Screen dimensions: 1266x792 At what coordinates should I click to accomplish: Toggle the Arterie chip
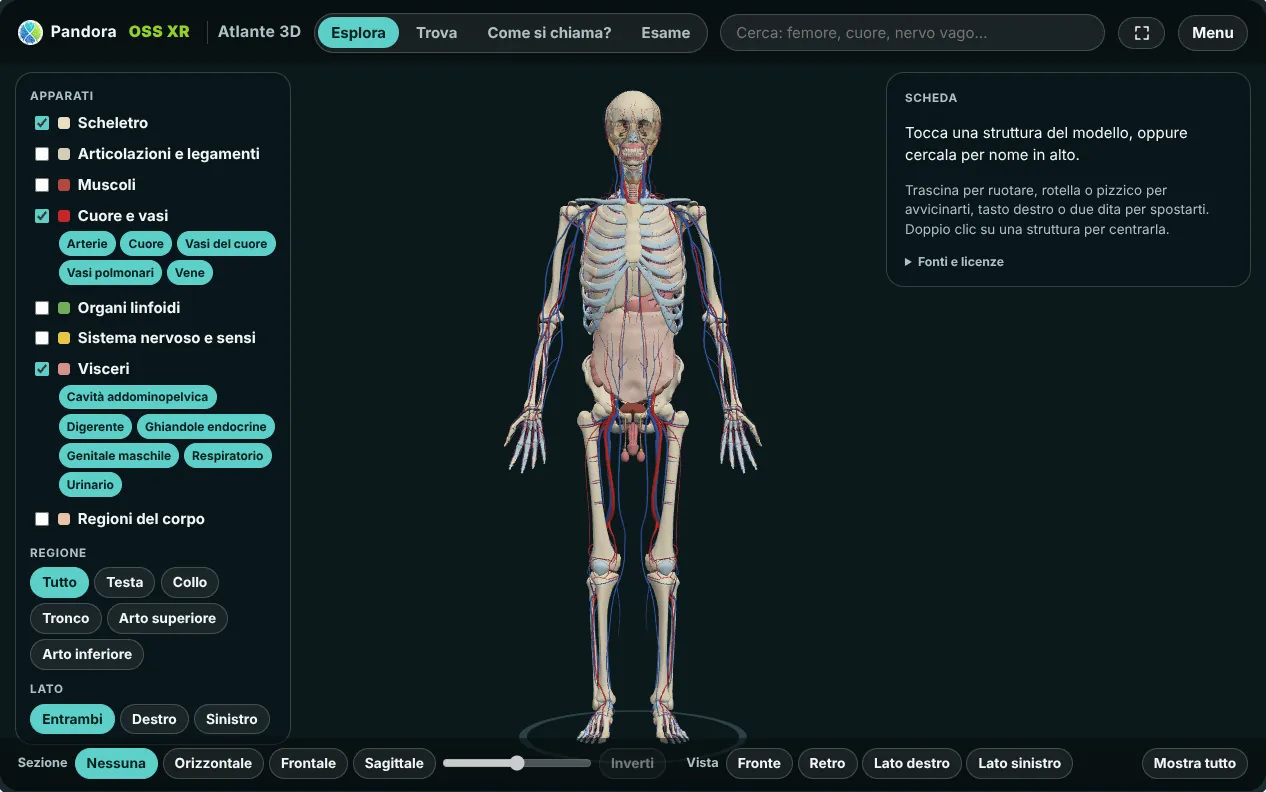(x=87, y=244)
